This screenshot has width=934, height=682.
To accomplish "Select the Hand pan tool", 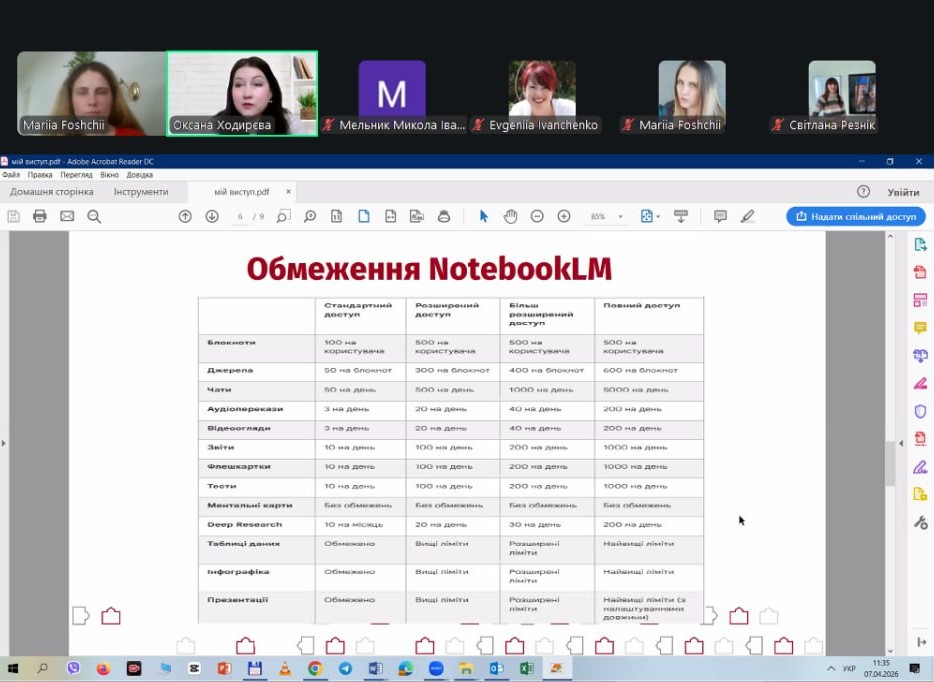I will [x=510, y=216].
